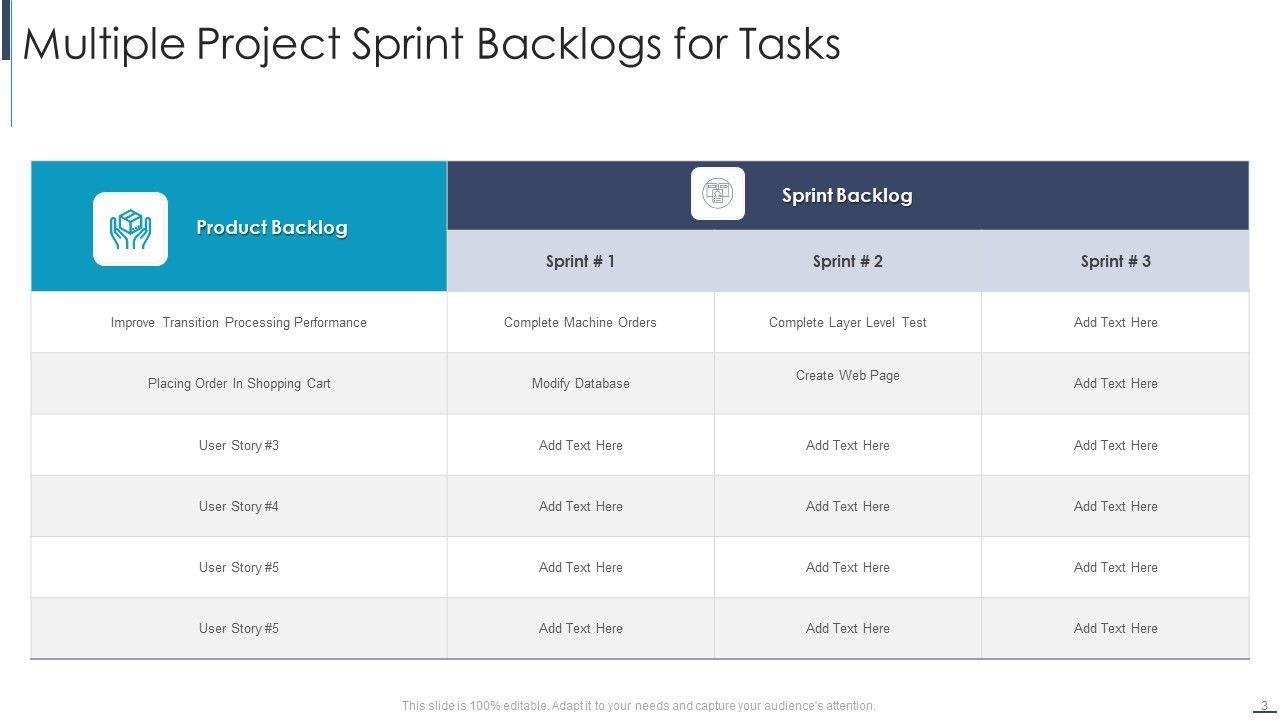Click Add Text Here beside User Story #4 under Sprint 3
1280x720 pixels.
[1115, 507]
